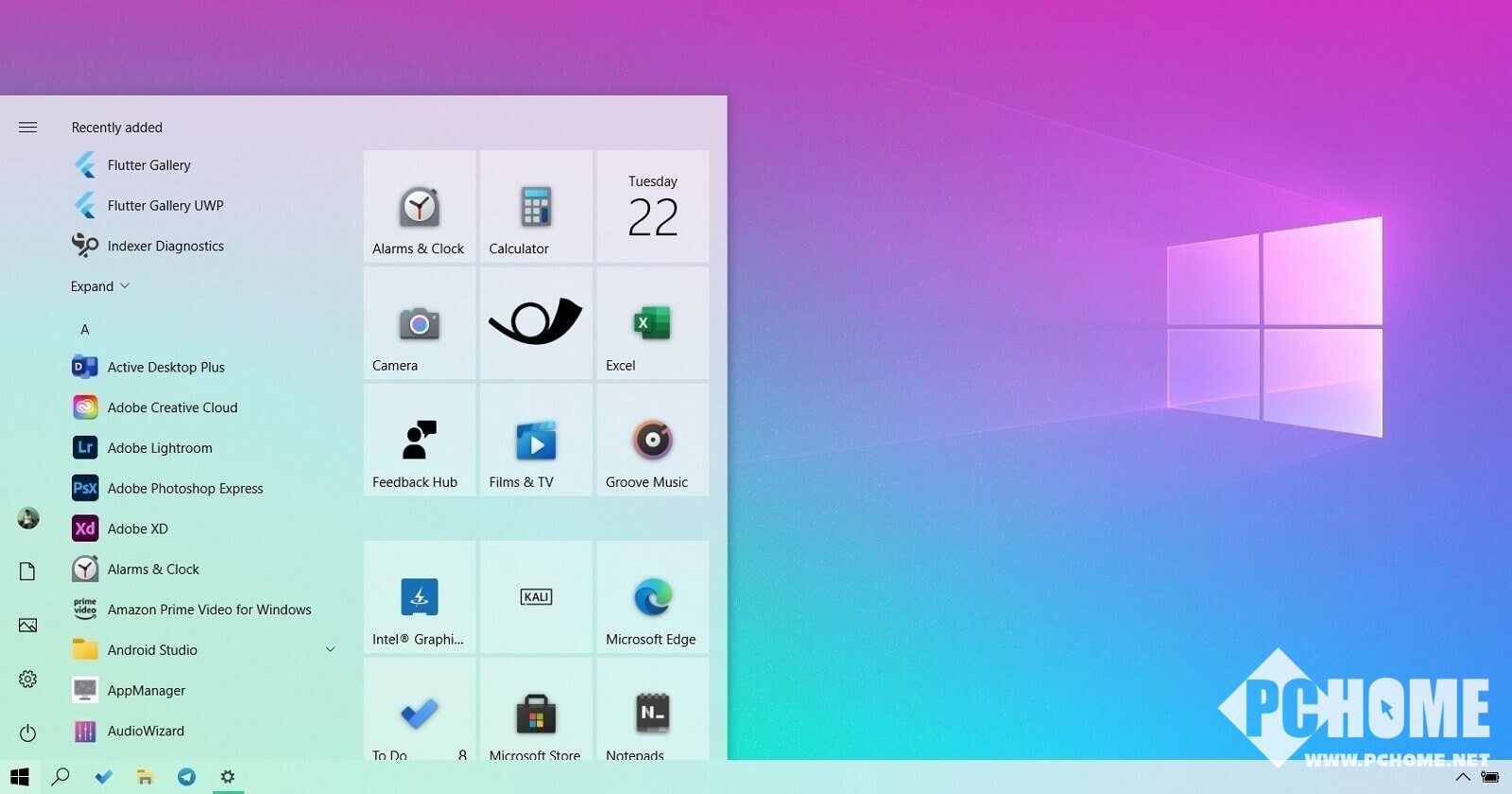This screenshot has width=1512, height=794.
Task: Click the Search button on the taskbar
Action: click(60, 777)
